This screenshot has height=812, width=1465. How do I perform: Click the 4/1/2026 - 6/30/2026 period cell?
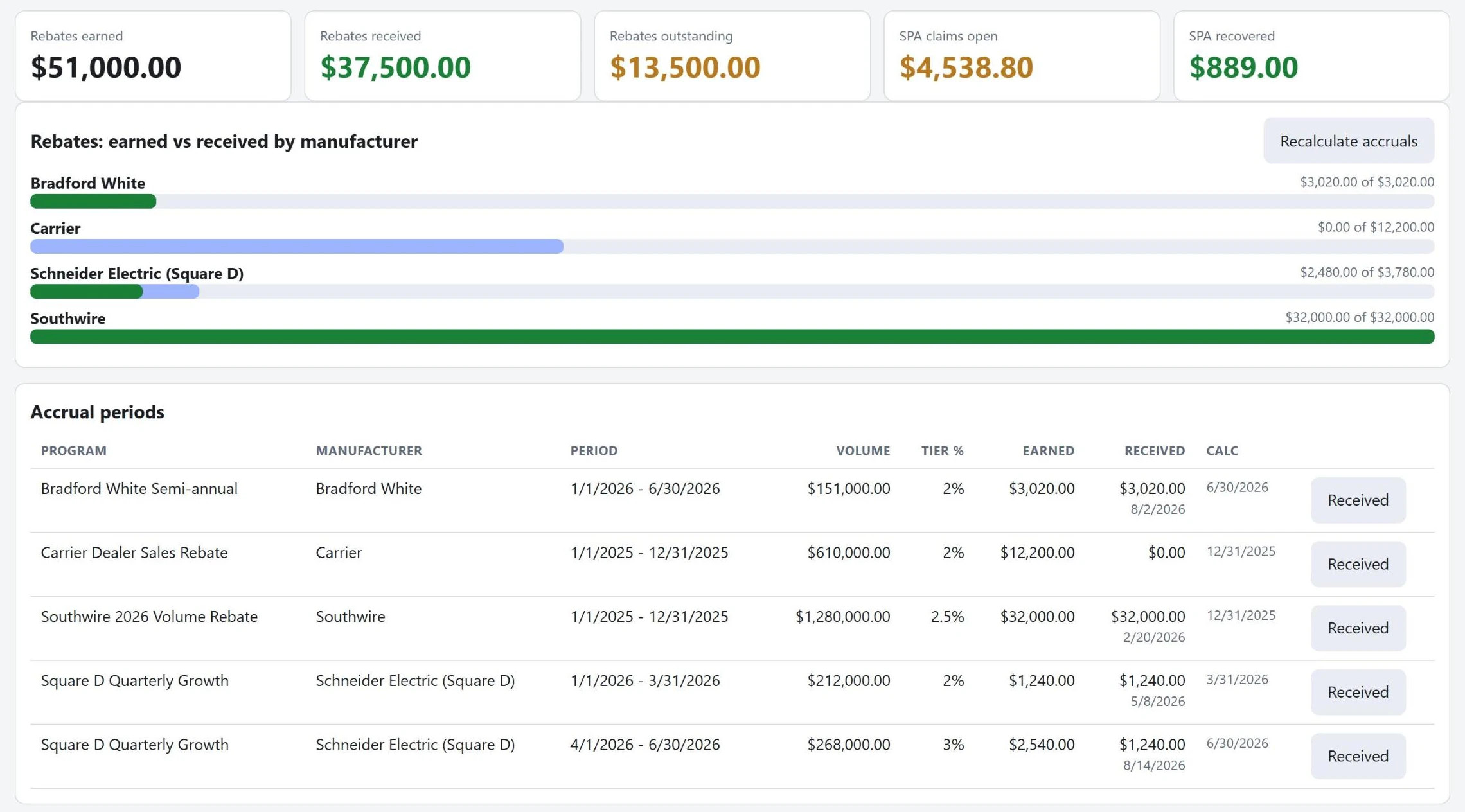pyautogui.click(x=645, y=745)
